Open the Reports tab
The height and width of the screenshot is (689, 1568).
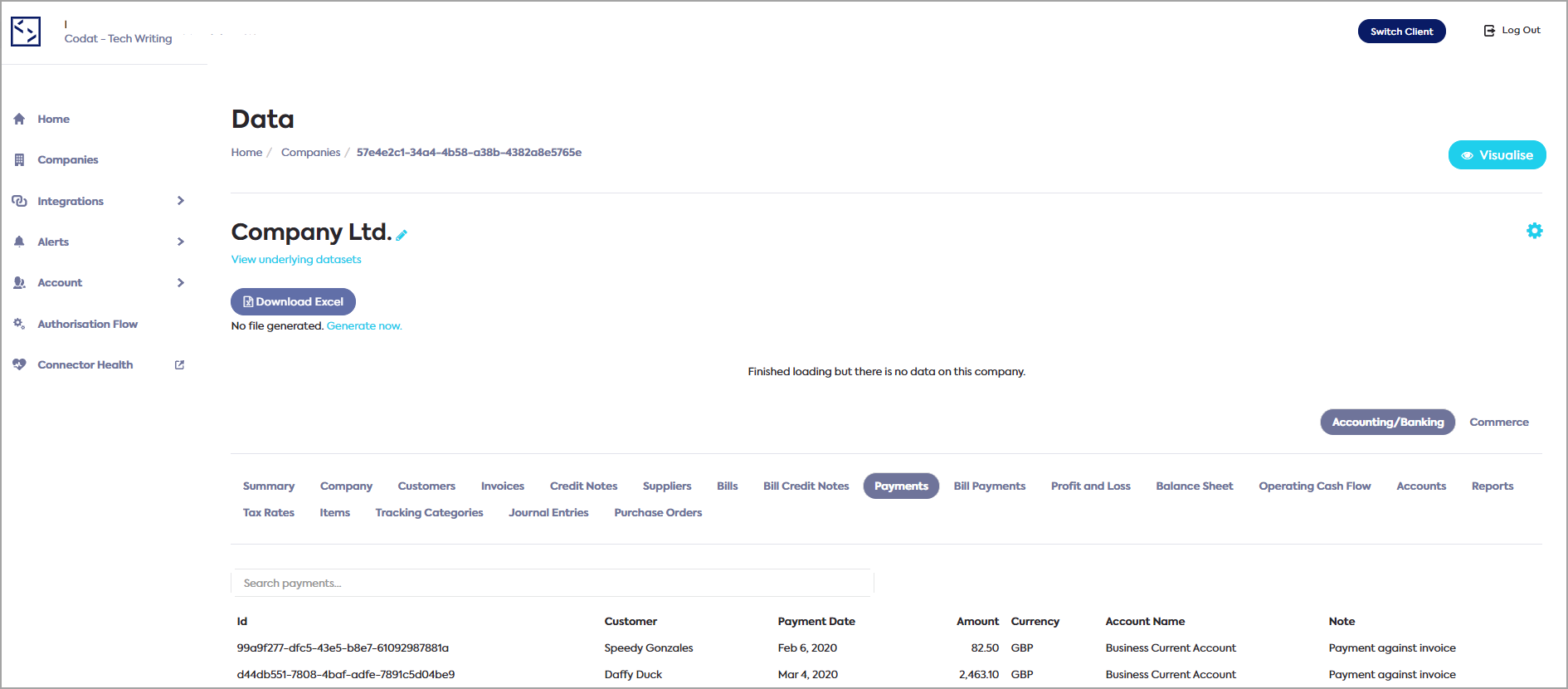(1493, 486)
